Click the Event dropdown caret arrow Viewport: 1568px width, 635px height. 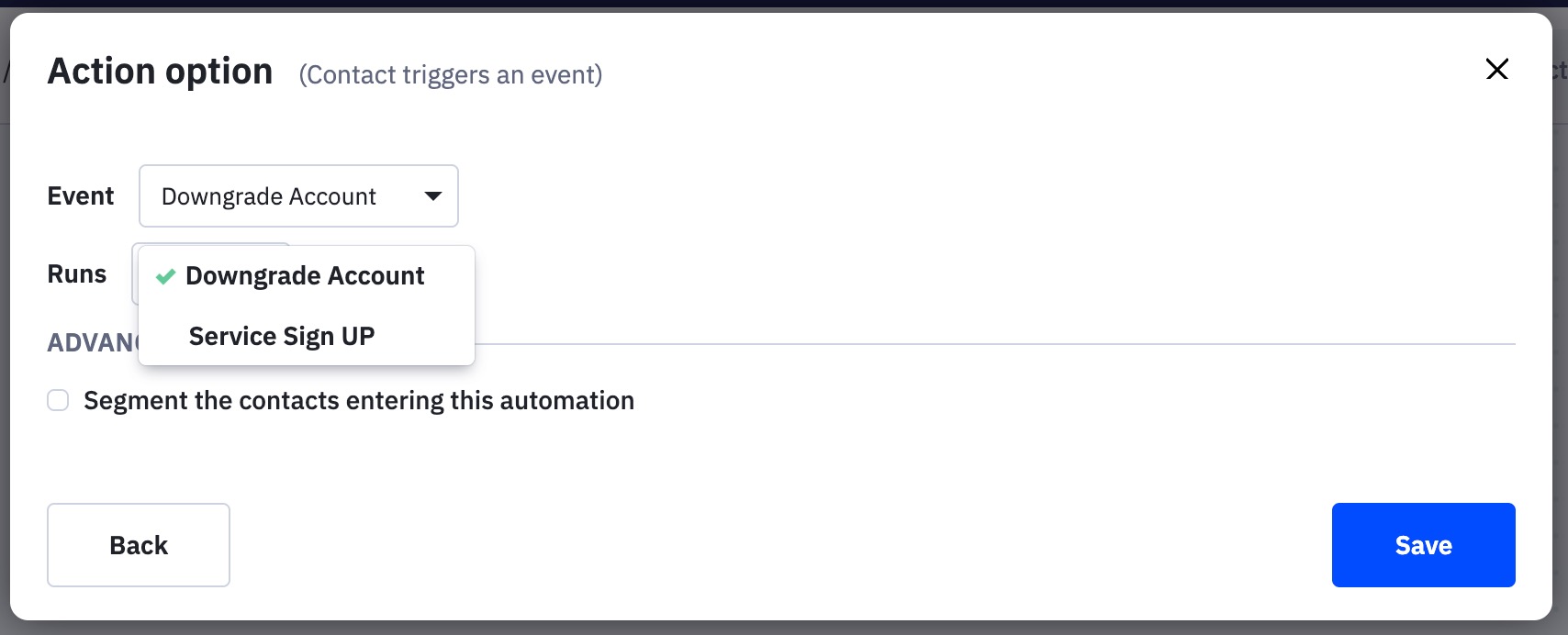click(433, 195)
